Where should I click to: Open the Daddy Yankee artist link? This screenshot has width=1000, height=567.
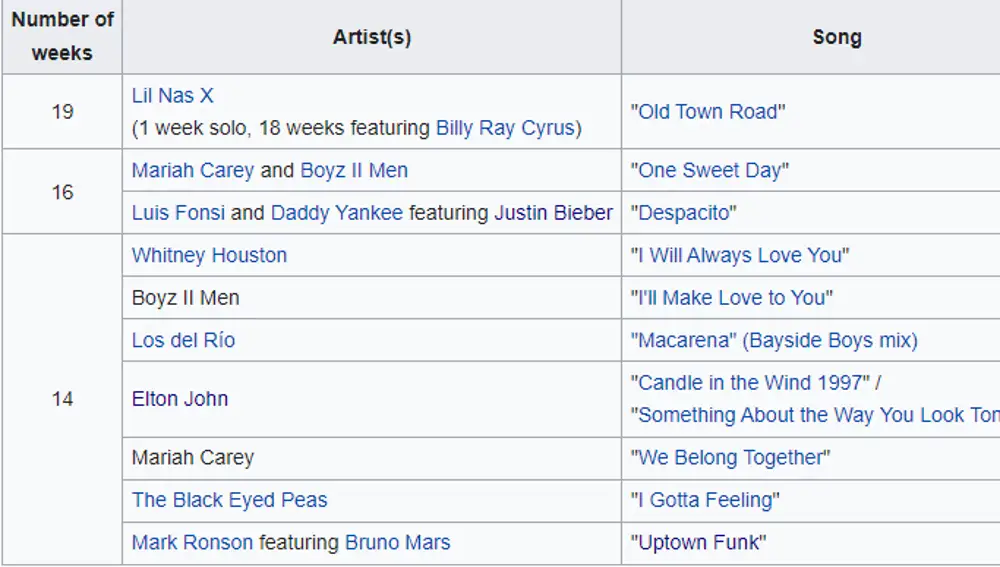337,212
